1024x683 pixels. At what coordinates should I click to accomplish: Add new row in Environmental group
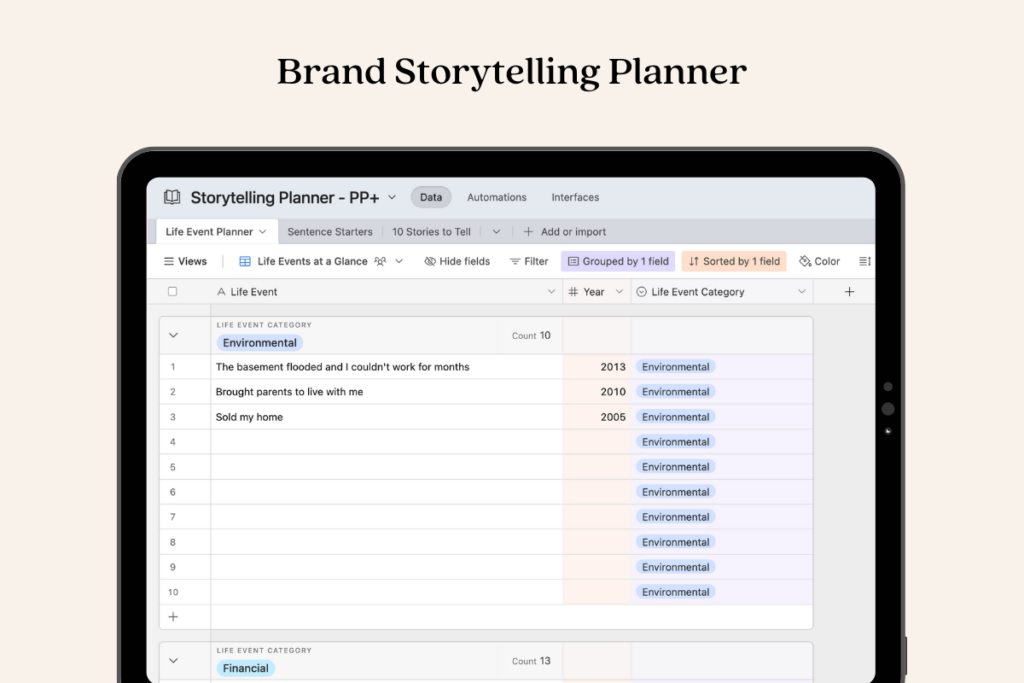[173, 617]
